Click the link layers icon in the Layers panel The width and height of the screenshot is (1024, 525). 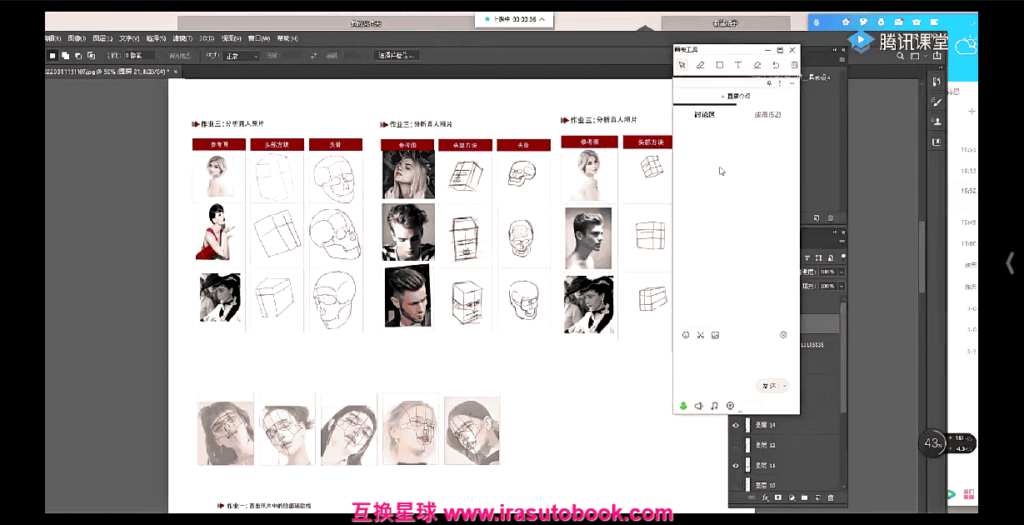pyautogui.click(x=752, y=498)
